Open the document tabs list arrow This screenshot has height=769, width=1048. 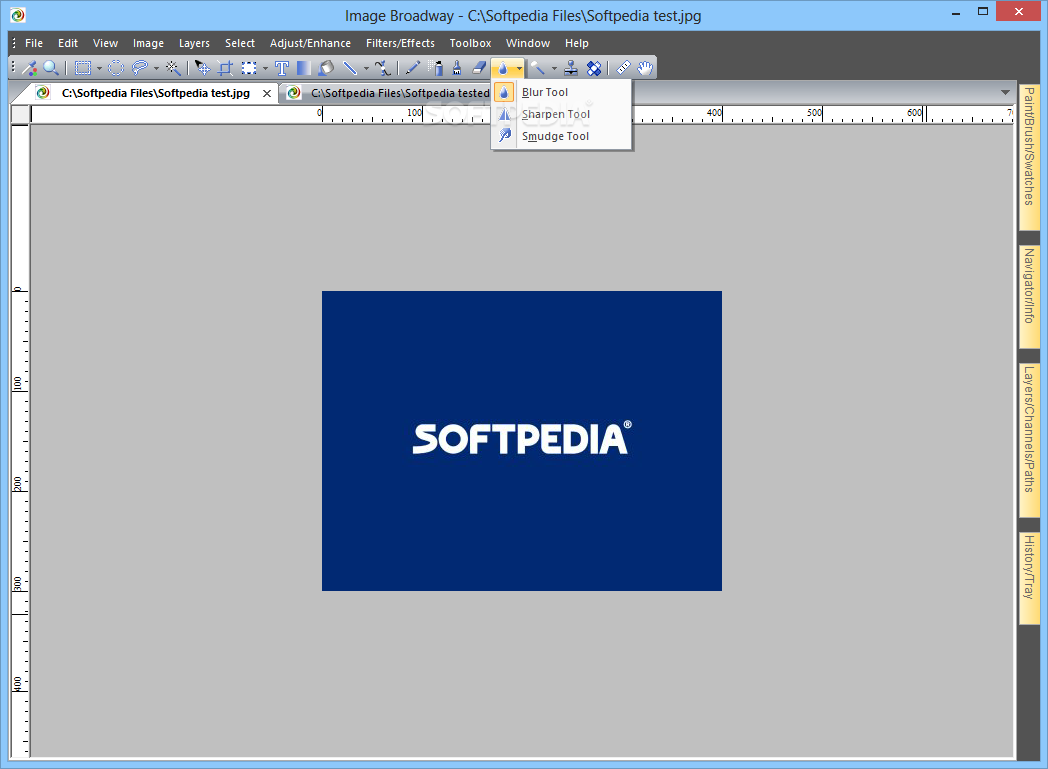click(1005, 92)
